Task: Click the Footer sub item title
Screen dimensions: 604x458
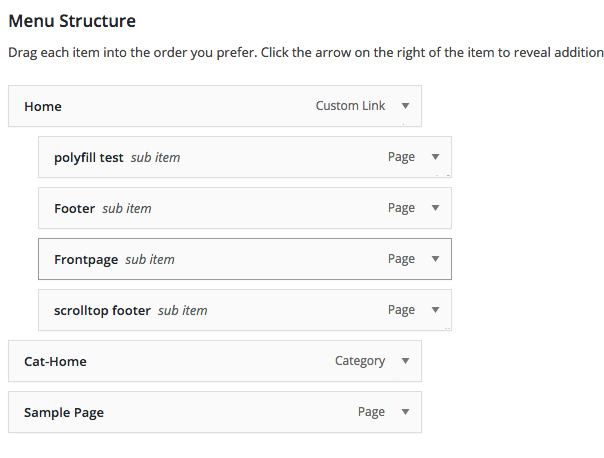Action: 75,208
